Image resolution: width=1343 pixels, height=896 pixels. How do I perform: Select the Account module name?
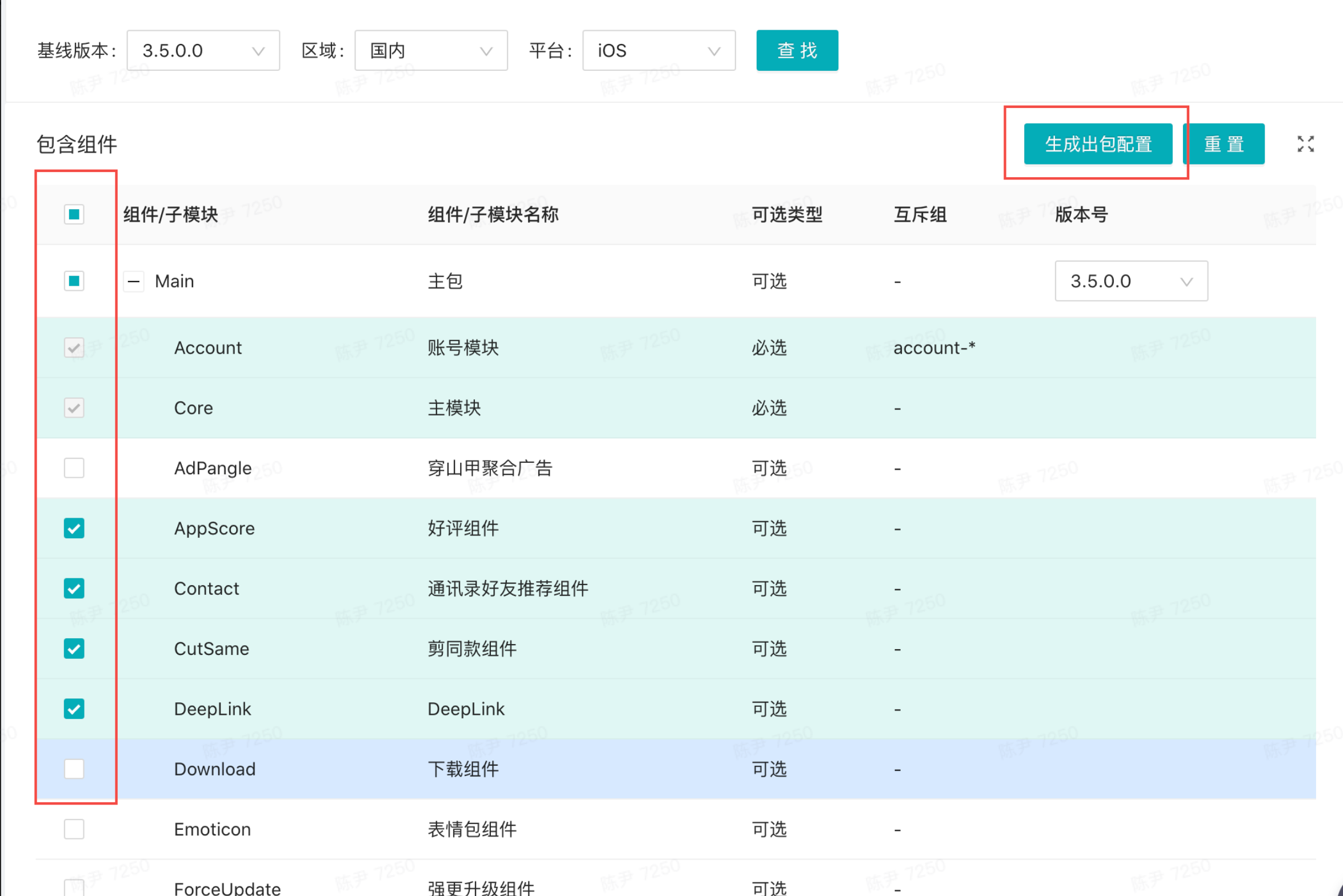208,347
